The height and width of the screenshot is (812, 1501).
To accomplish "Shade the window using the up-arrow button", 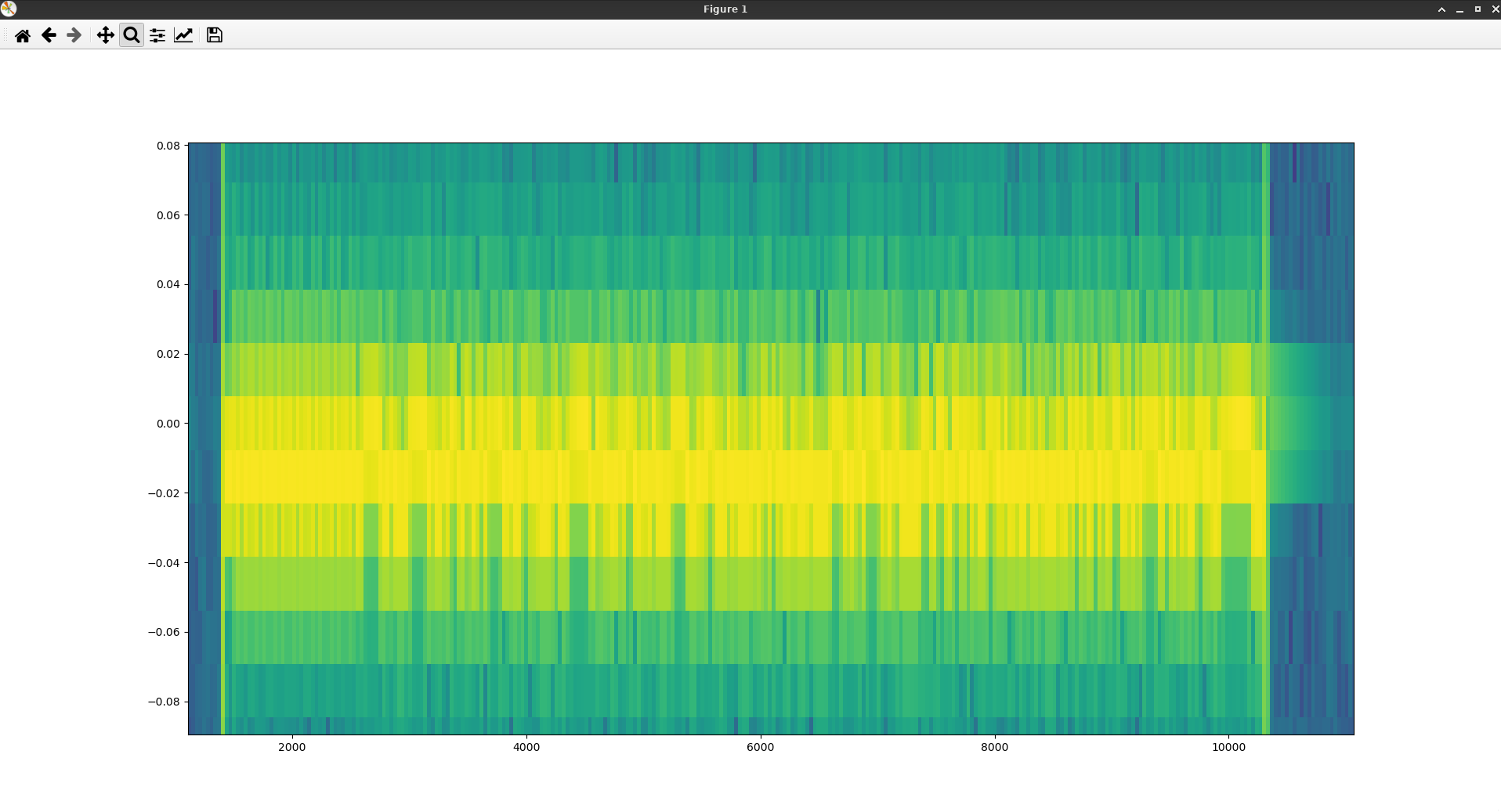I will (x=1441, y=9).
